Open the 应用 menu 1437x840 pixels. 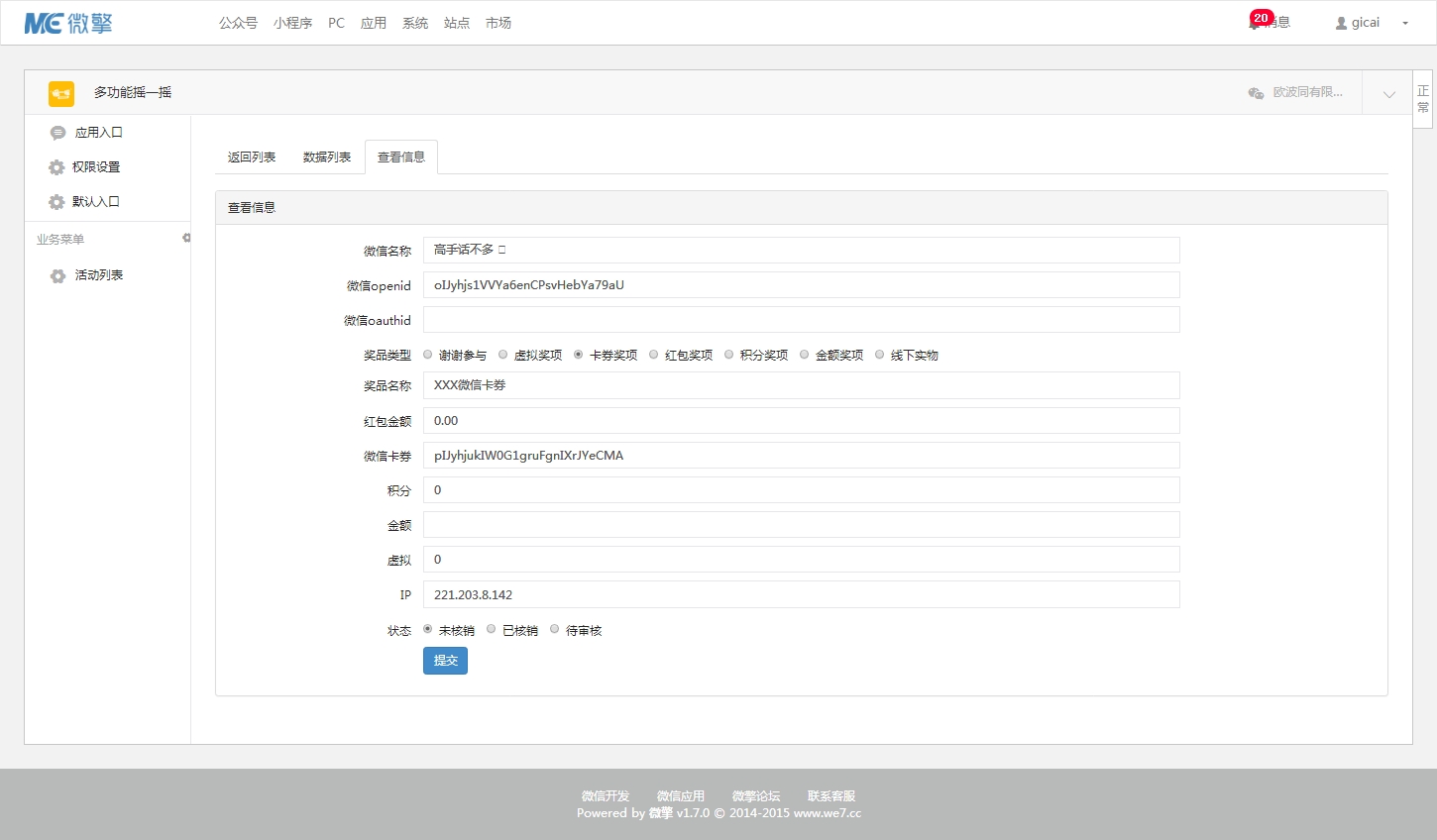pyautogui.click(x=374, y=23)
